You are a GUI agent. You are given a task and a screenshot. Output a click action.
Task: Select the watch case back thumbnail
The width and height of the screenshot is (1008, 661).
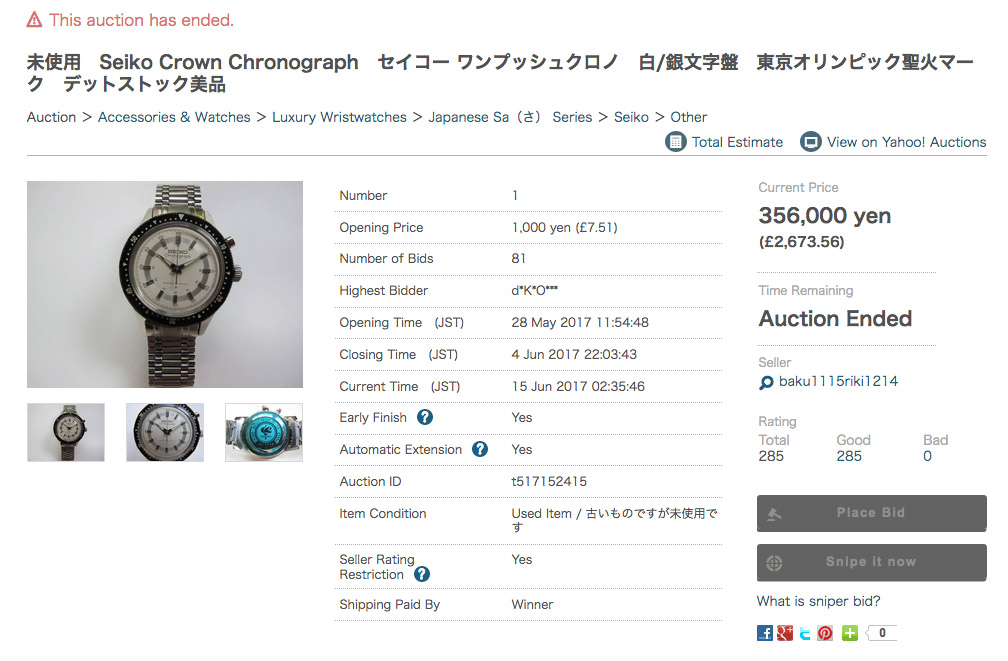[x=264, y=433]
